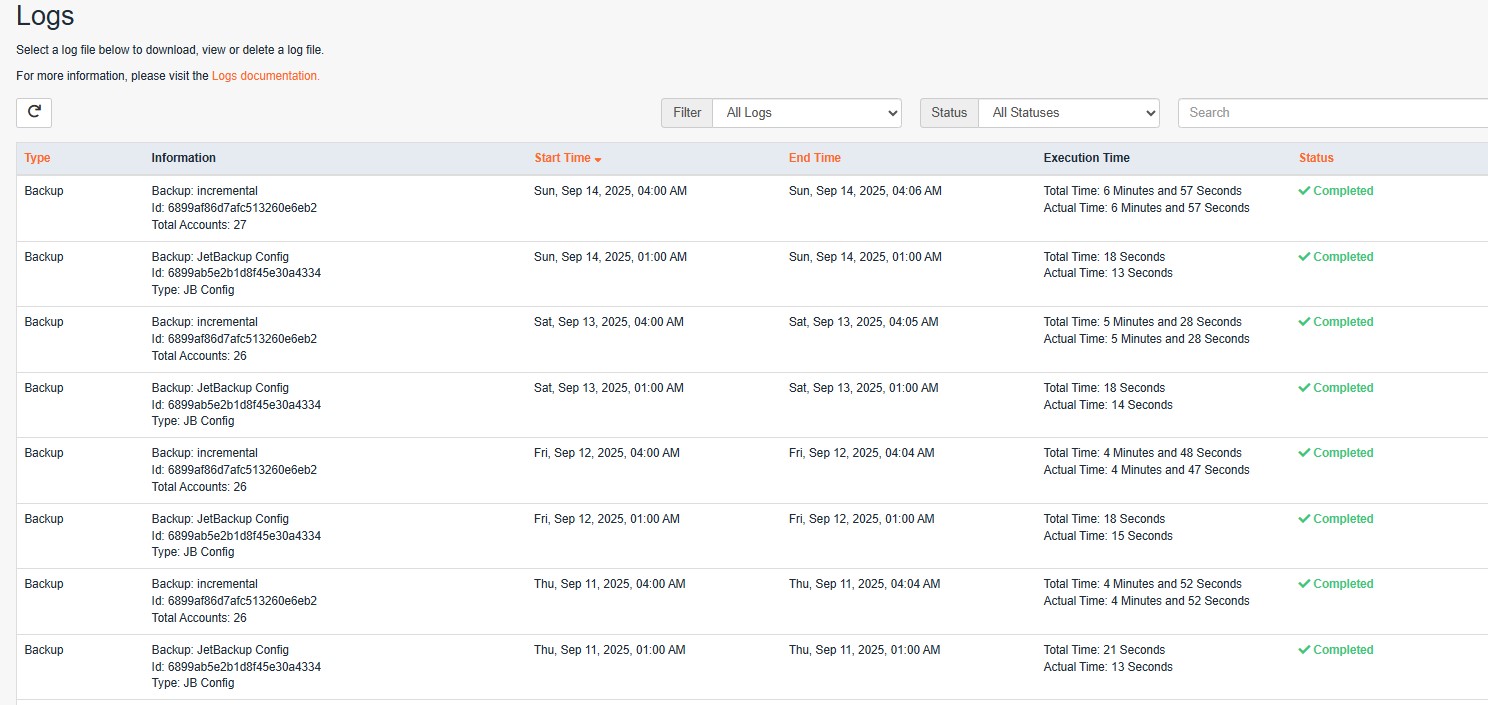Click the Completed checkmark for Sep 11 JetBackup Config
The height and width of the screenshot is (705, 1488).
tap(1304, 650)
